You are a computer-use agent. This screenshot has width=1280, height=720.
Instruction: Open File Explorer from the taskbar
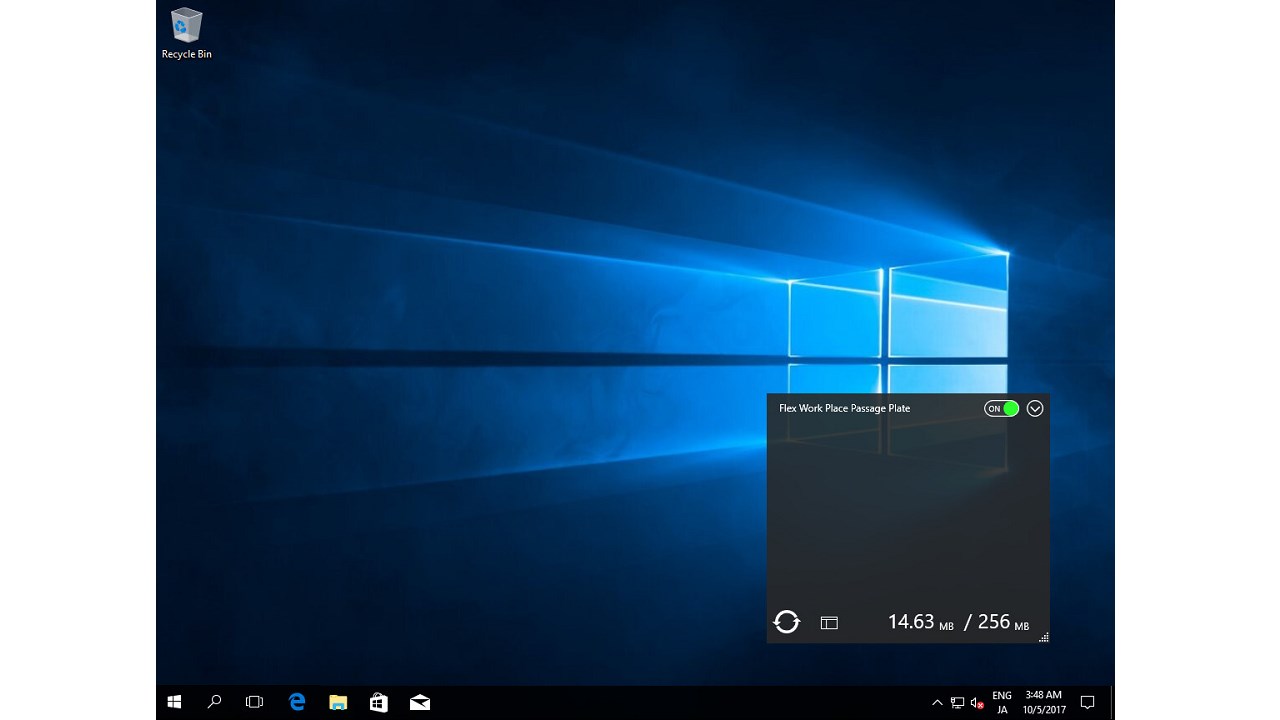click(x=338, y=702)
